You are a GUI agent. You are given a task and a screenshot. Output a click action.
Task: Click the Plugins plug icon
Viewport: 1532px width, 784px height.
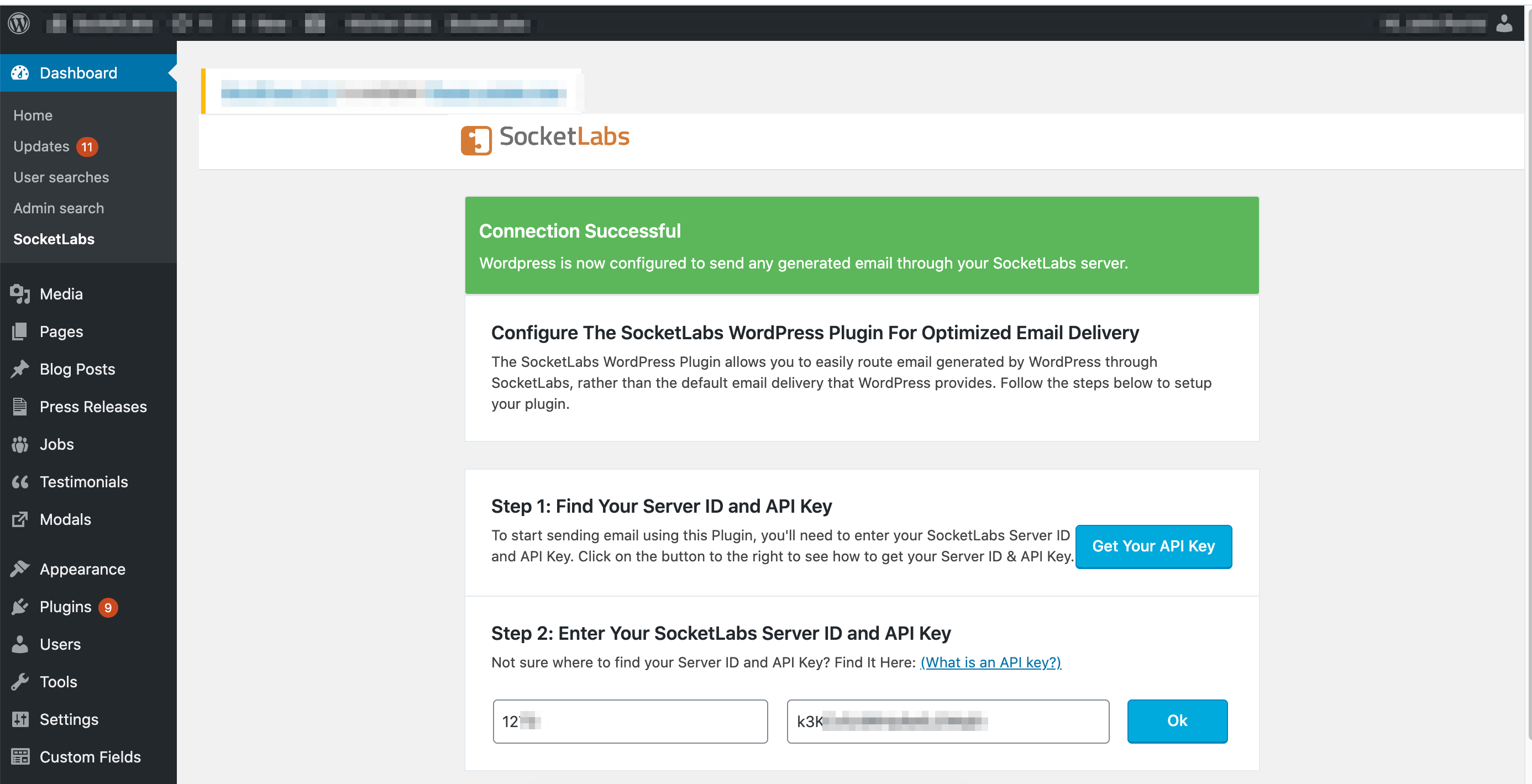point(20,607)
